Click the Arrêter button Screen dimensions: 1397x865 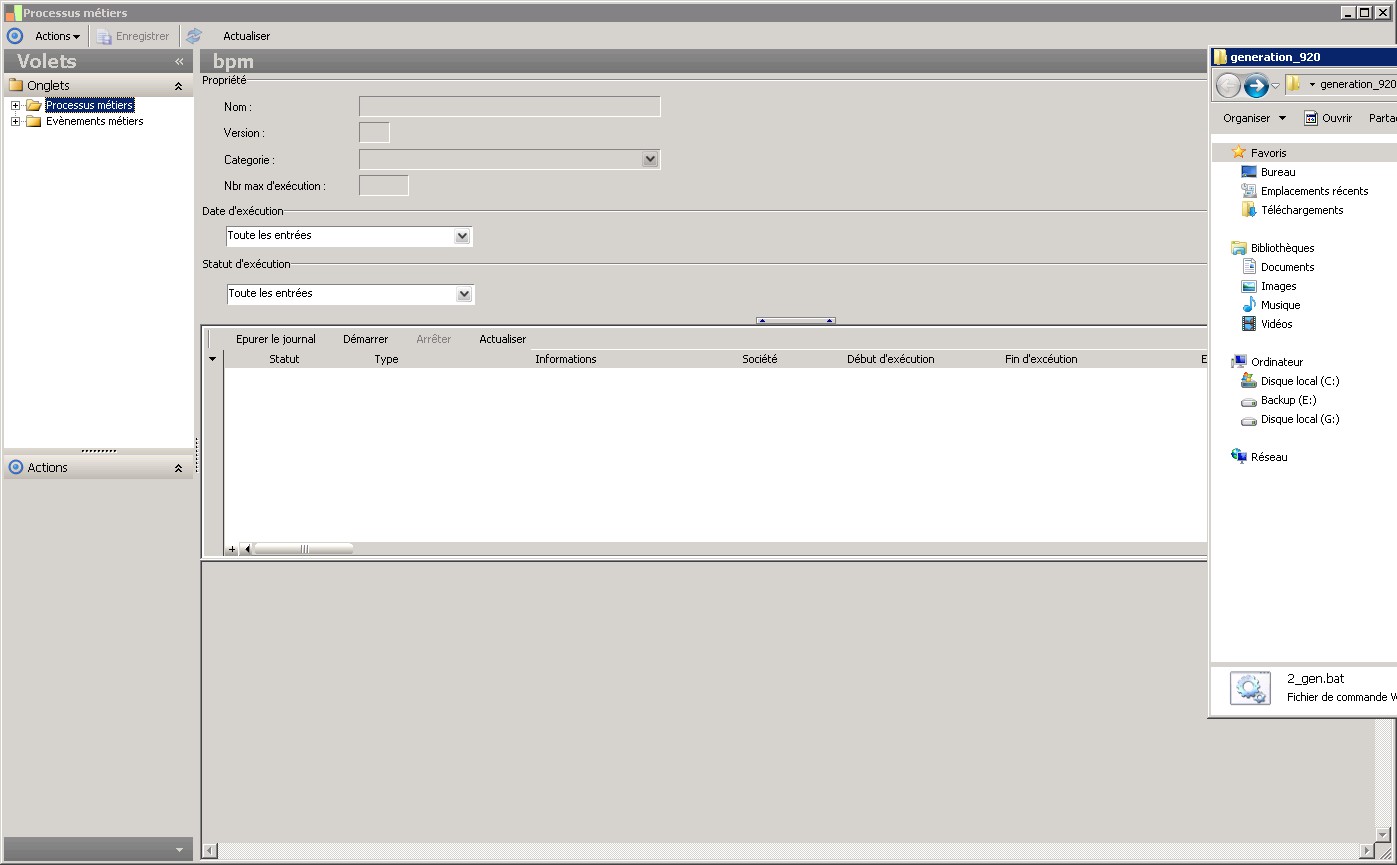pos(433,339)
